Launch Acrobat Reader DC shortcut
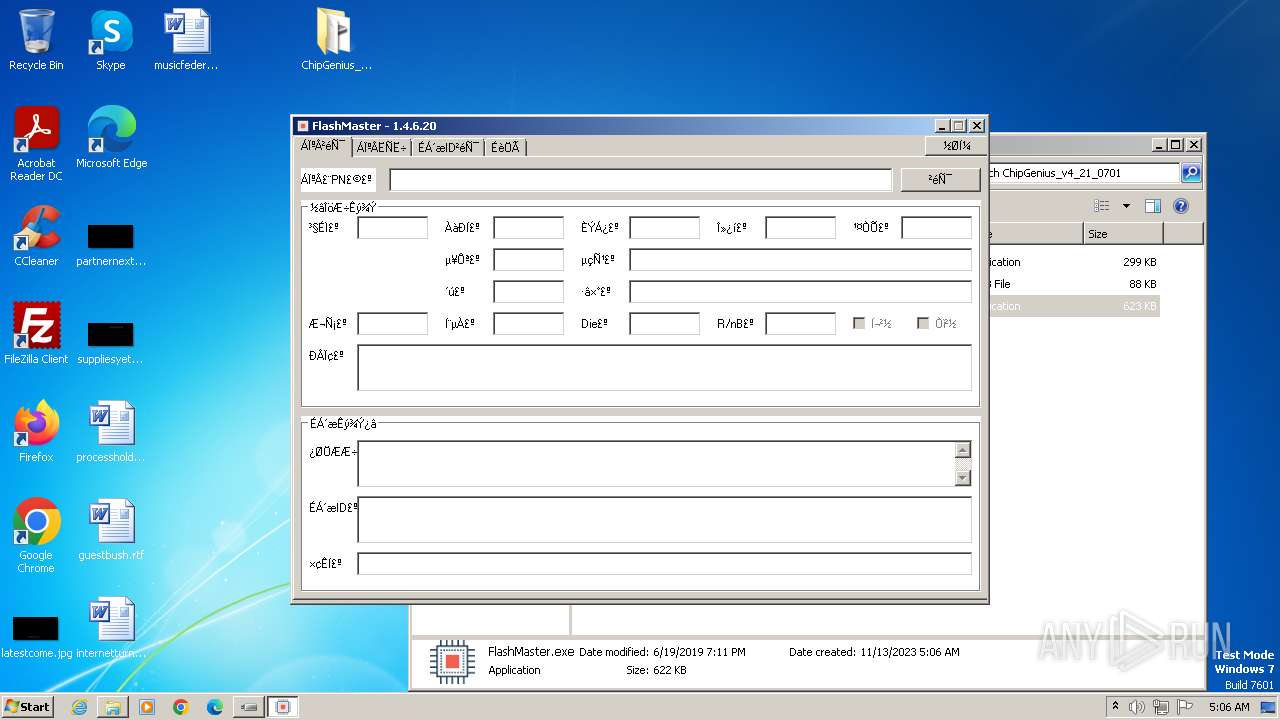 pos(36,144)
